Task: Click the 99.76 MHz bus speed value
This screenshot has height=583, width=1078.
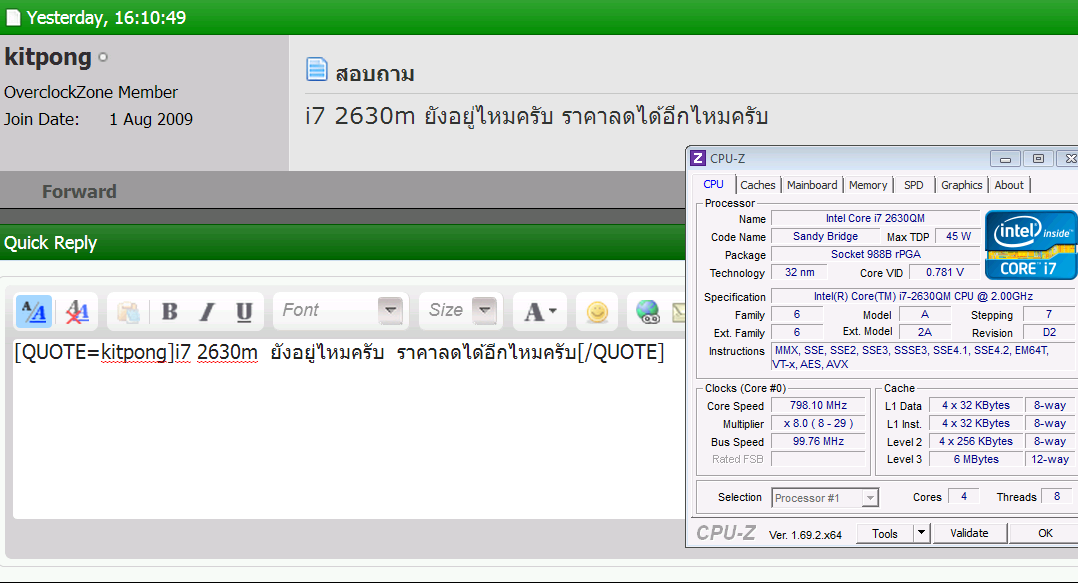Action: point(818,441)
